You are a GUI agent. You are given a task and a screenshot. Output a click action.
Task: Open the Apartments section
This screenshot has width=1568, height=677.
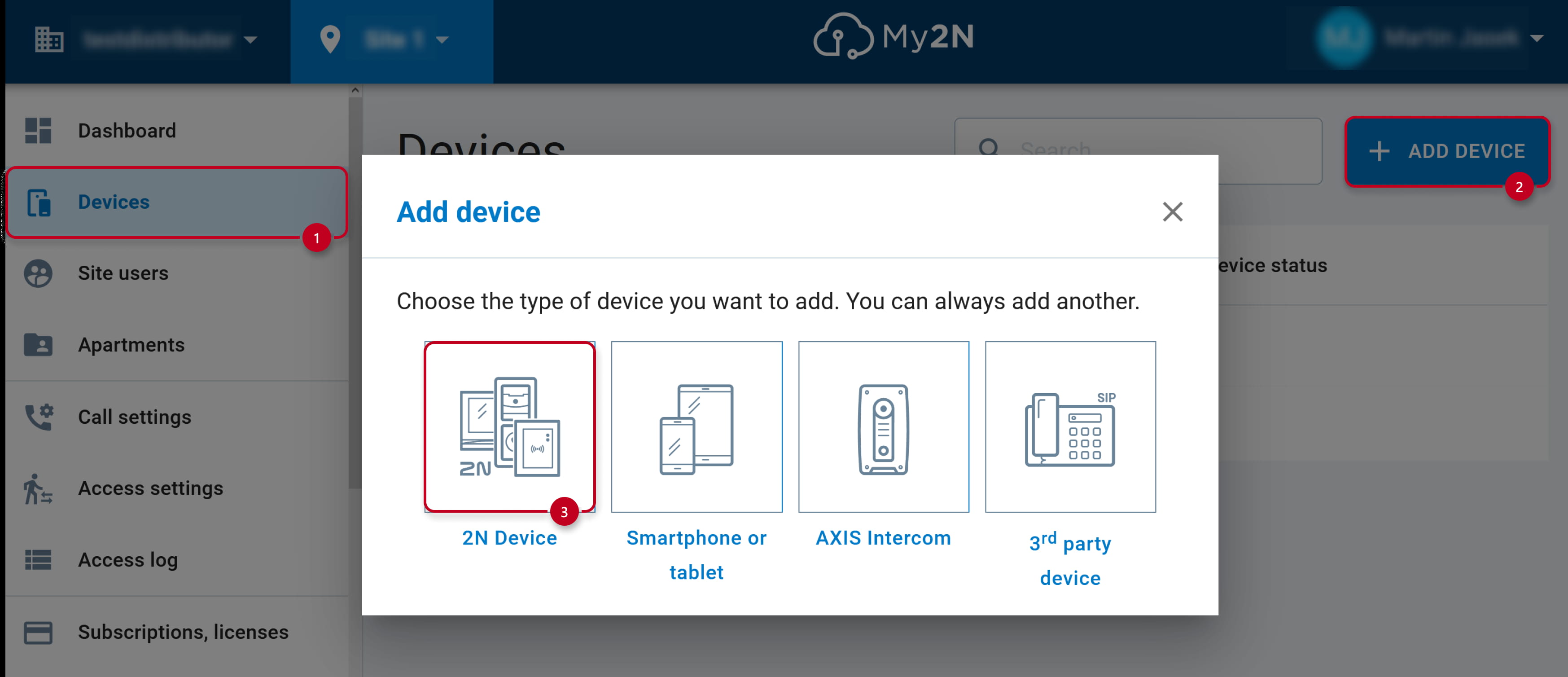pyautogui.click(x=176, y=345)
